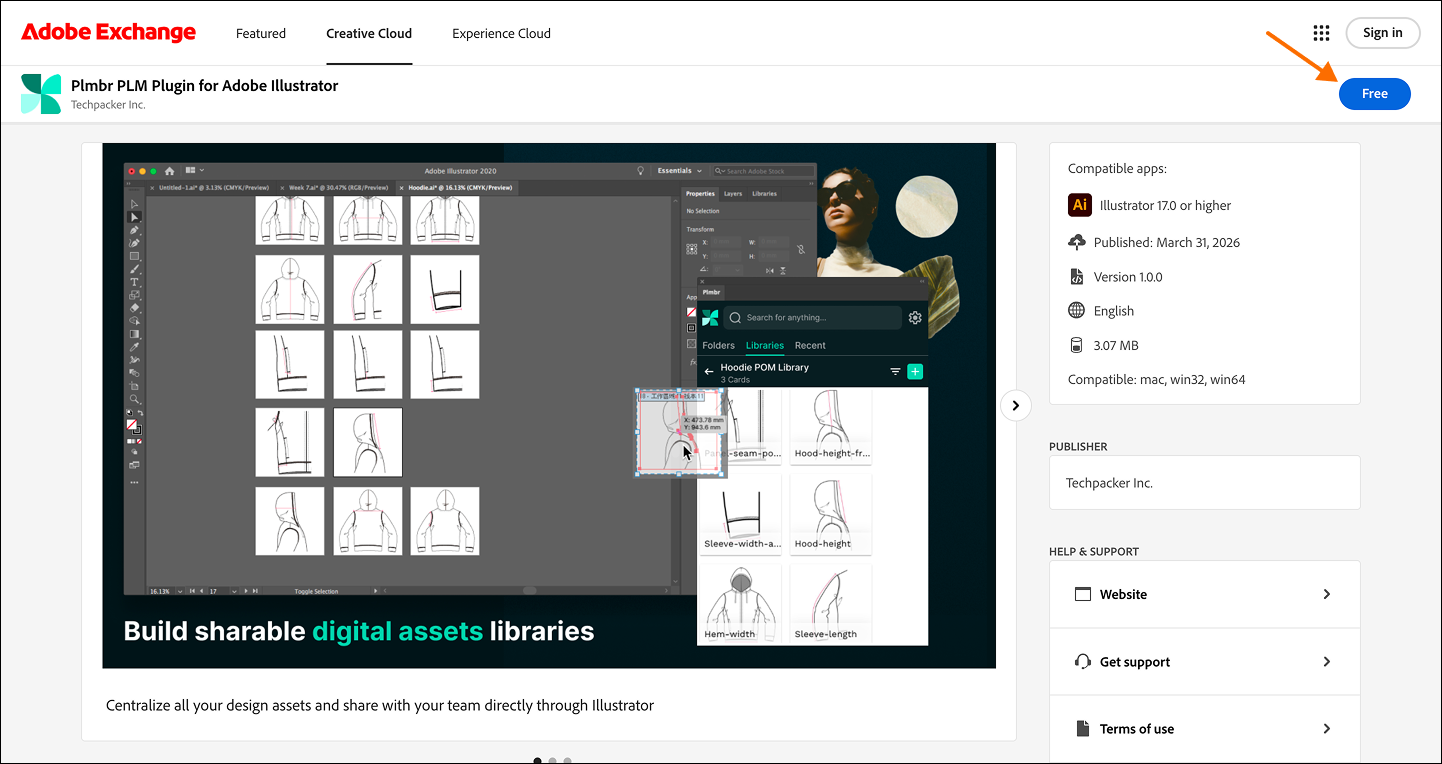Expand the Website help entry via its chevron
The height and width of the screenshot is (764, 1442).
pyautogui.click(x=1327, y=593)
